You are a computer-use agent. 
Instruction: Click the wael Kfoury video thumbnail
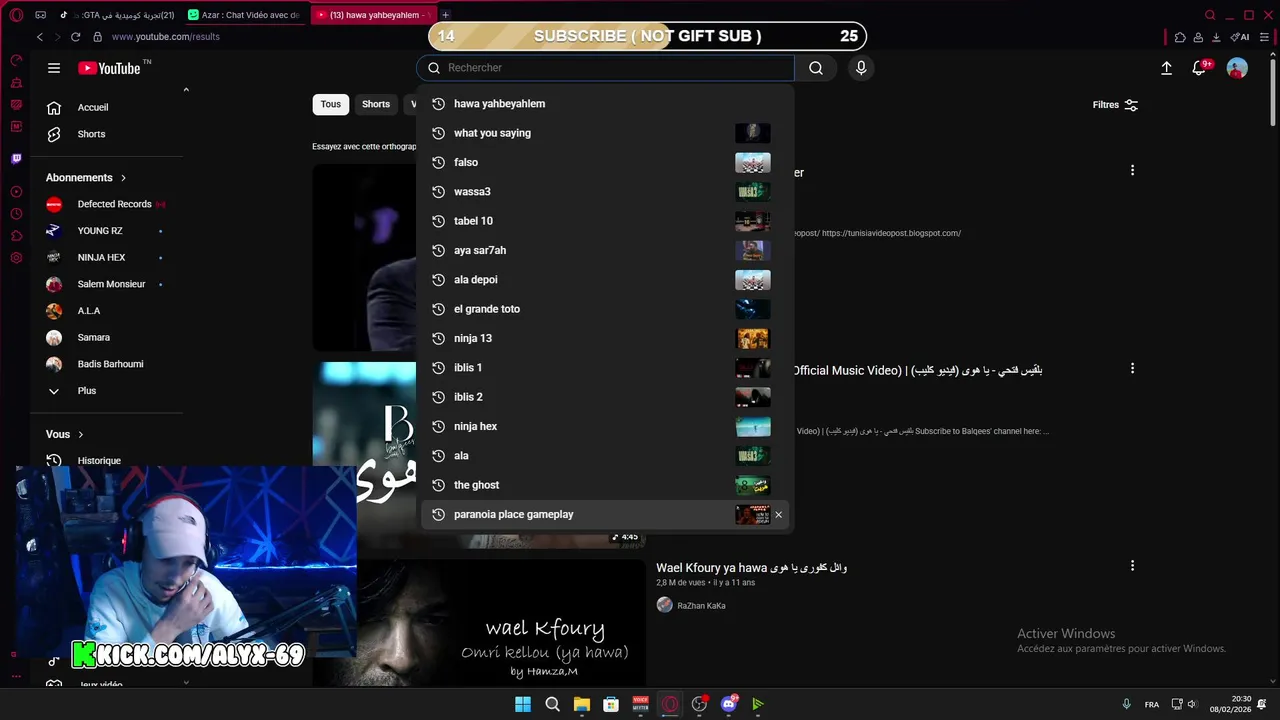[501, 622]
